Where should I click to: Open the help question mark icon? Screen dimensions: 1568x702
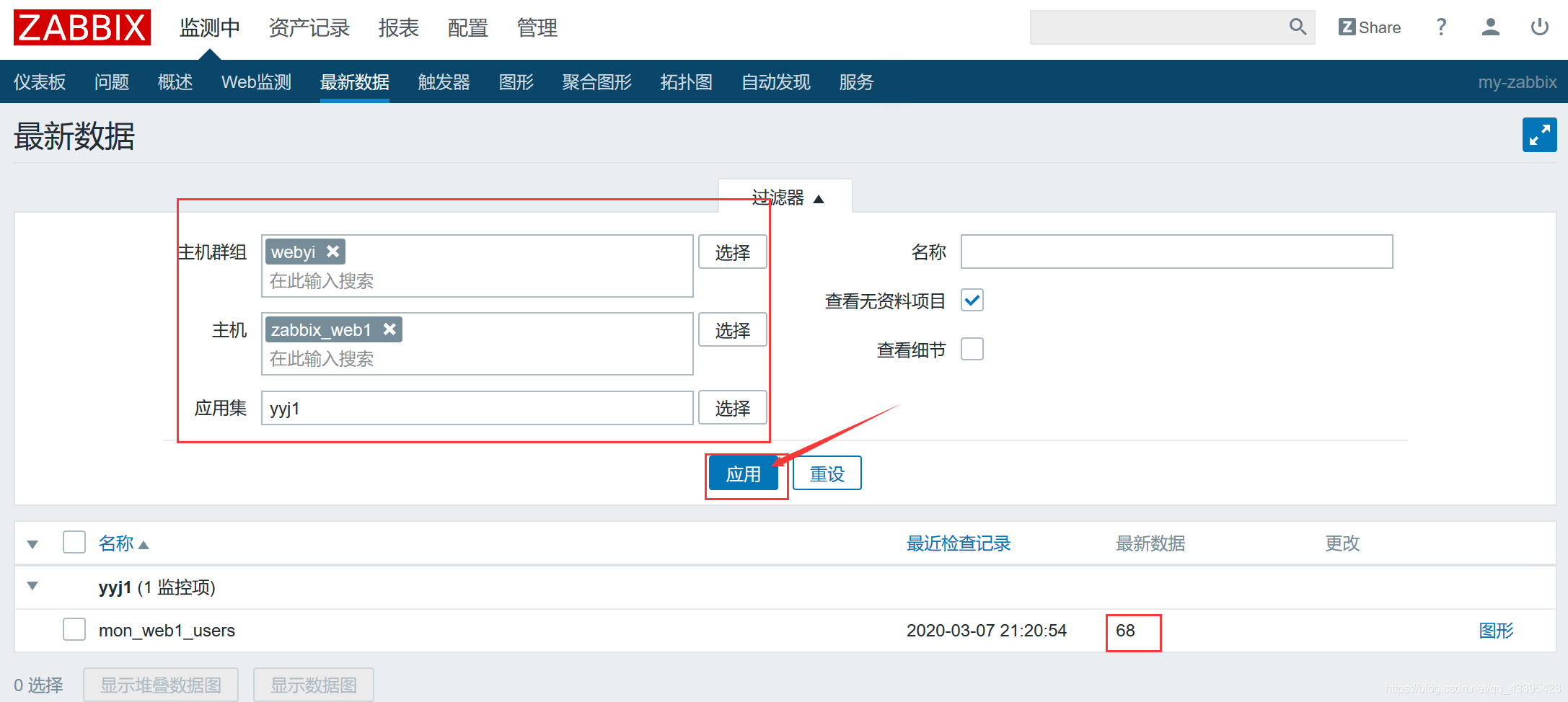pos(1441,27)
